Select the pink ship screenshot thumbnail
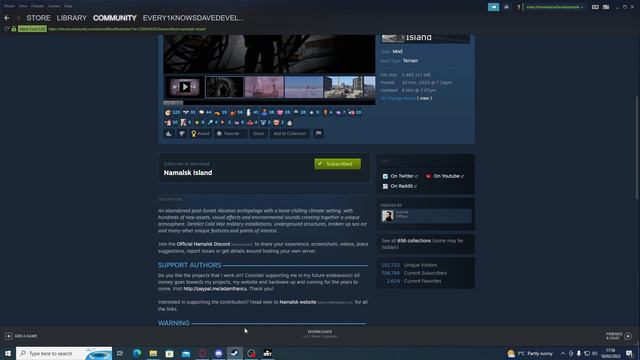The width and height of the screenshot is (640, 360). pyautogui.click(x=264, y=87)
